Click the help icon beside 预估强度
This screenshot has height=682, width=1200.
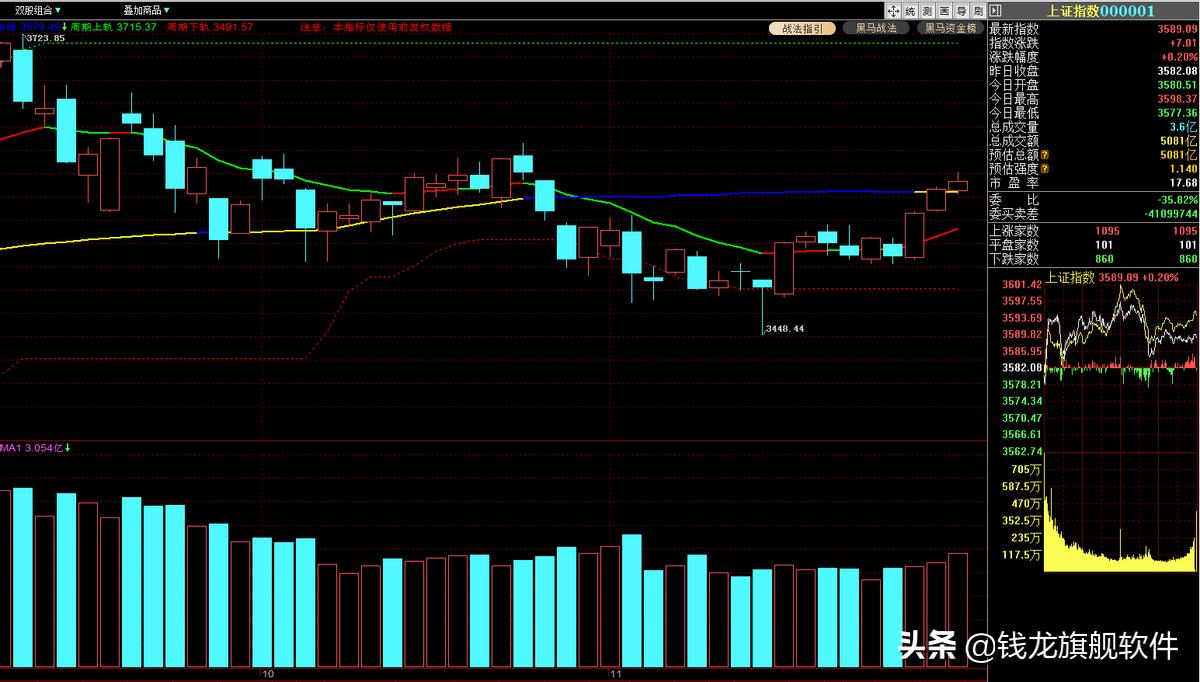1045,170
